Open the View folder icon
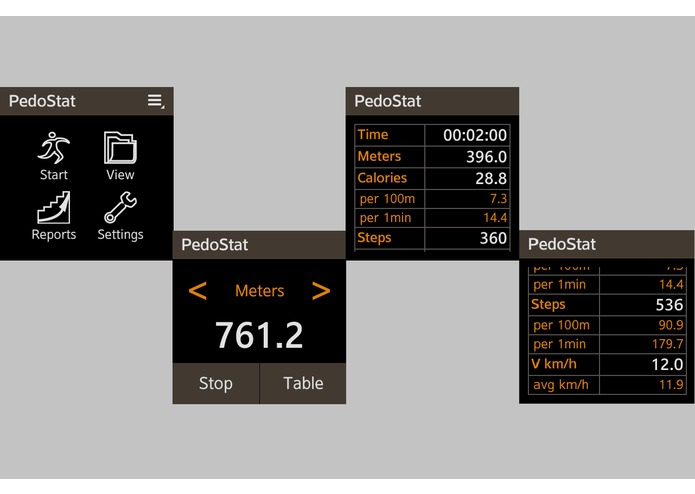695x494 pixels. point(120,148)
